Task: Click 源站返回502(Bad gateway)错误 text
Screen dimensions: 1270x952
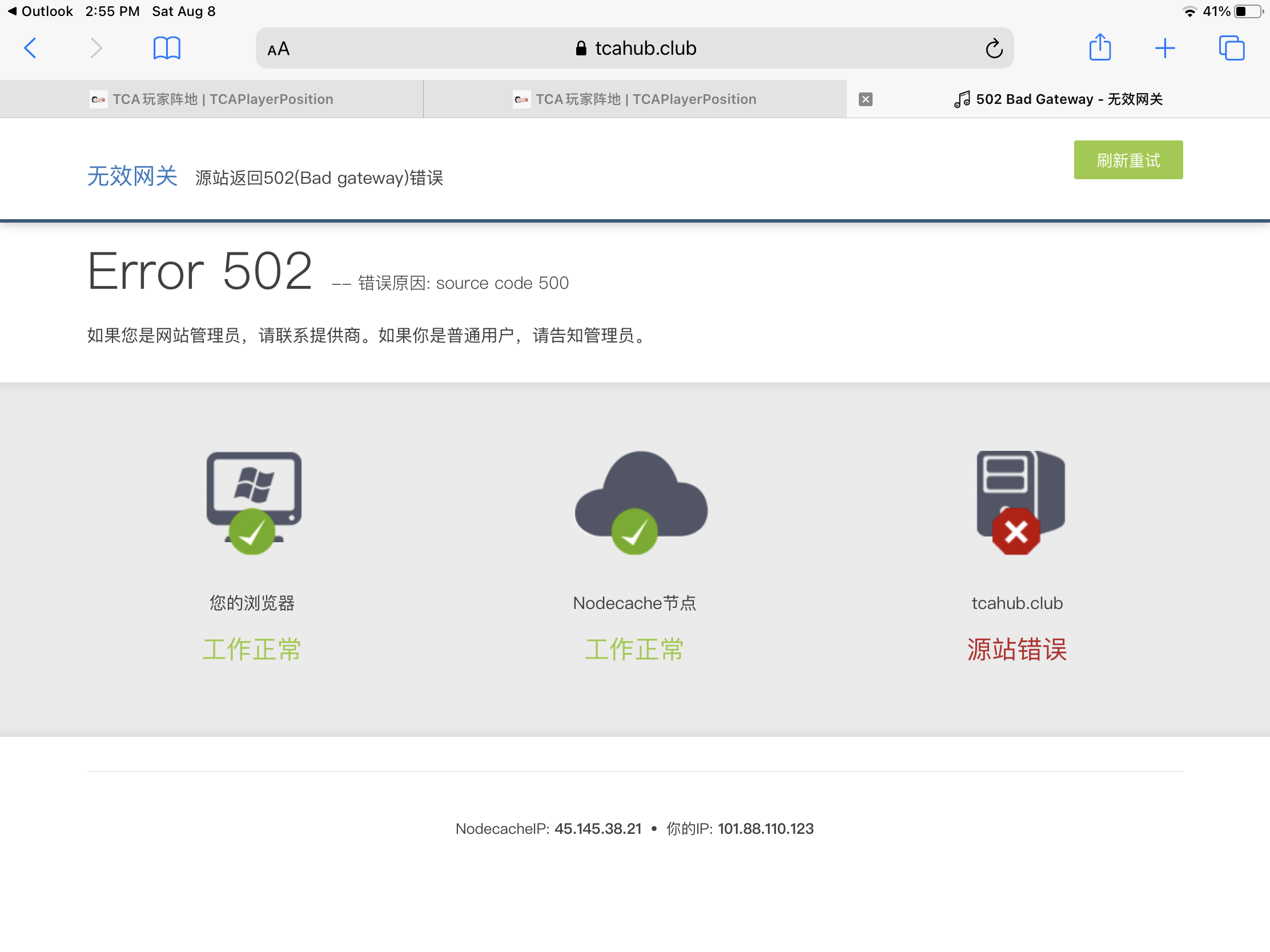Action: point(319,178)
